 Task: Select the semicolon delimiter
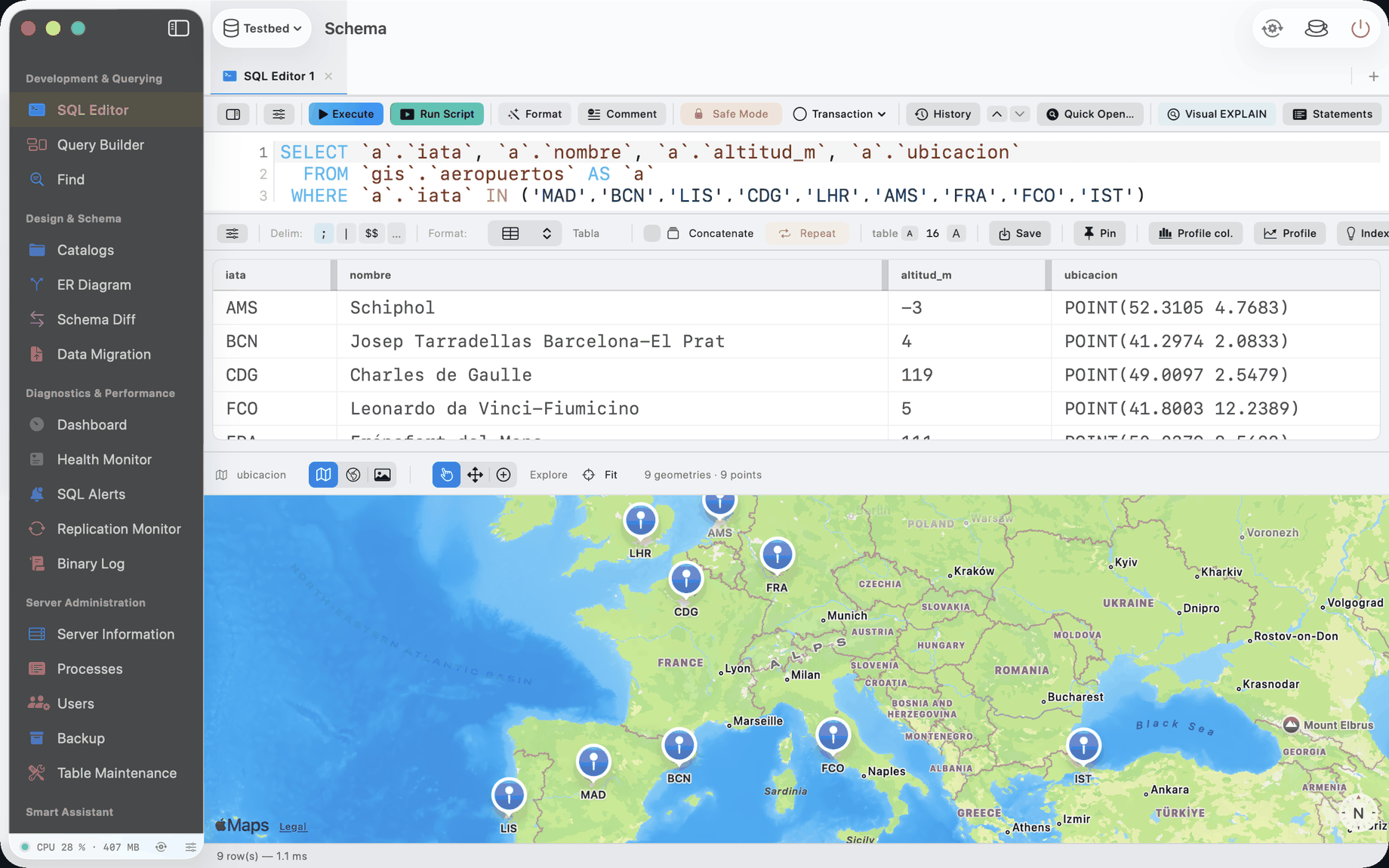pos(323,233)
